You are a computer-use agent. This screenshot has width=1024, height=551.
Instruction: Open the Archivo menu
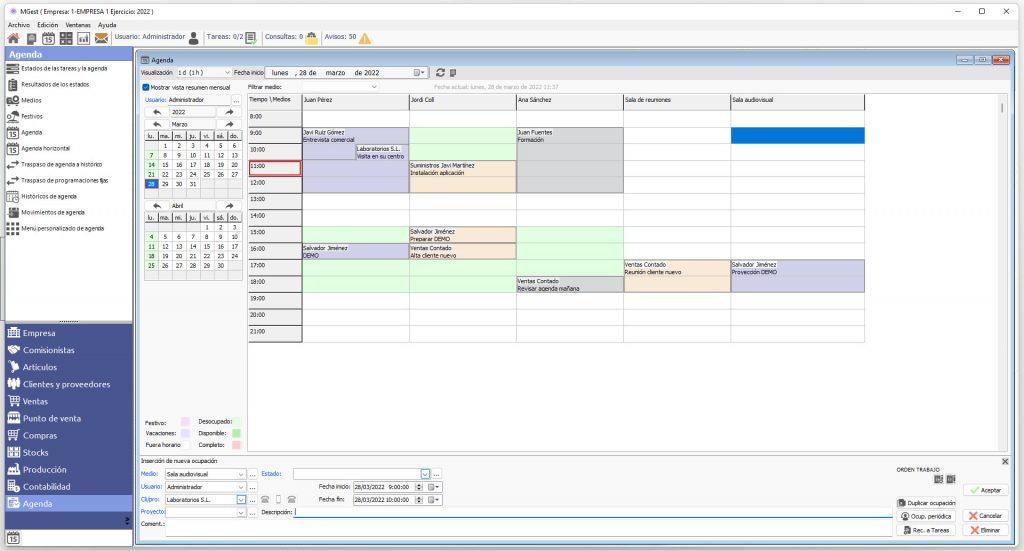[19, 25]
